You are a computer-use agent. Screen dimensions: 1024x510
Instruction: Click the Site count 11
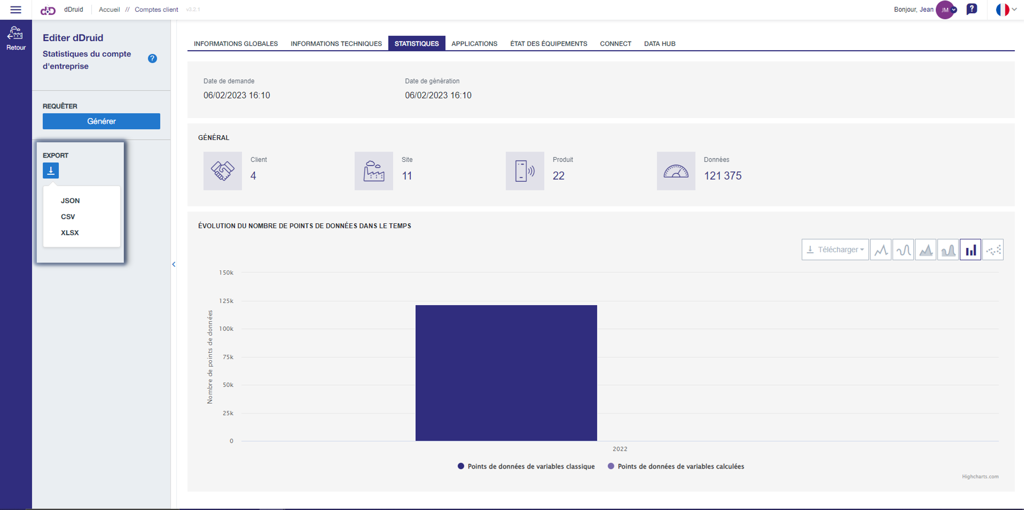pyautogui.click(x=407, y=176)
